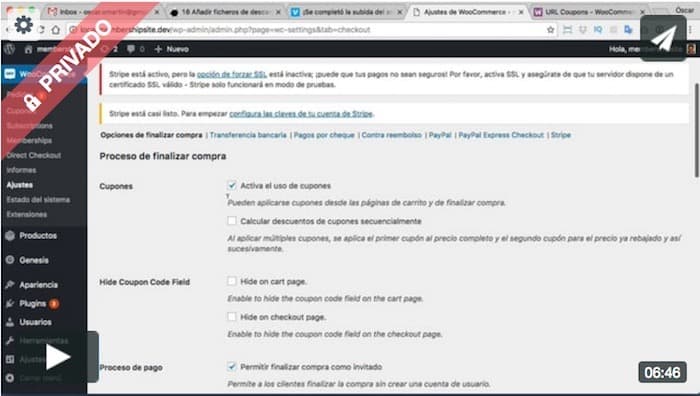Switch to 'Se completó la subida' tab
This screenshot has height=396, width=700.
tap(346, 12)
